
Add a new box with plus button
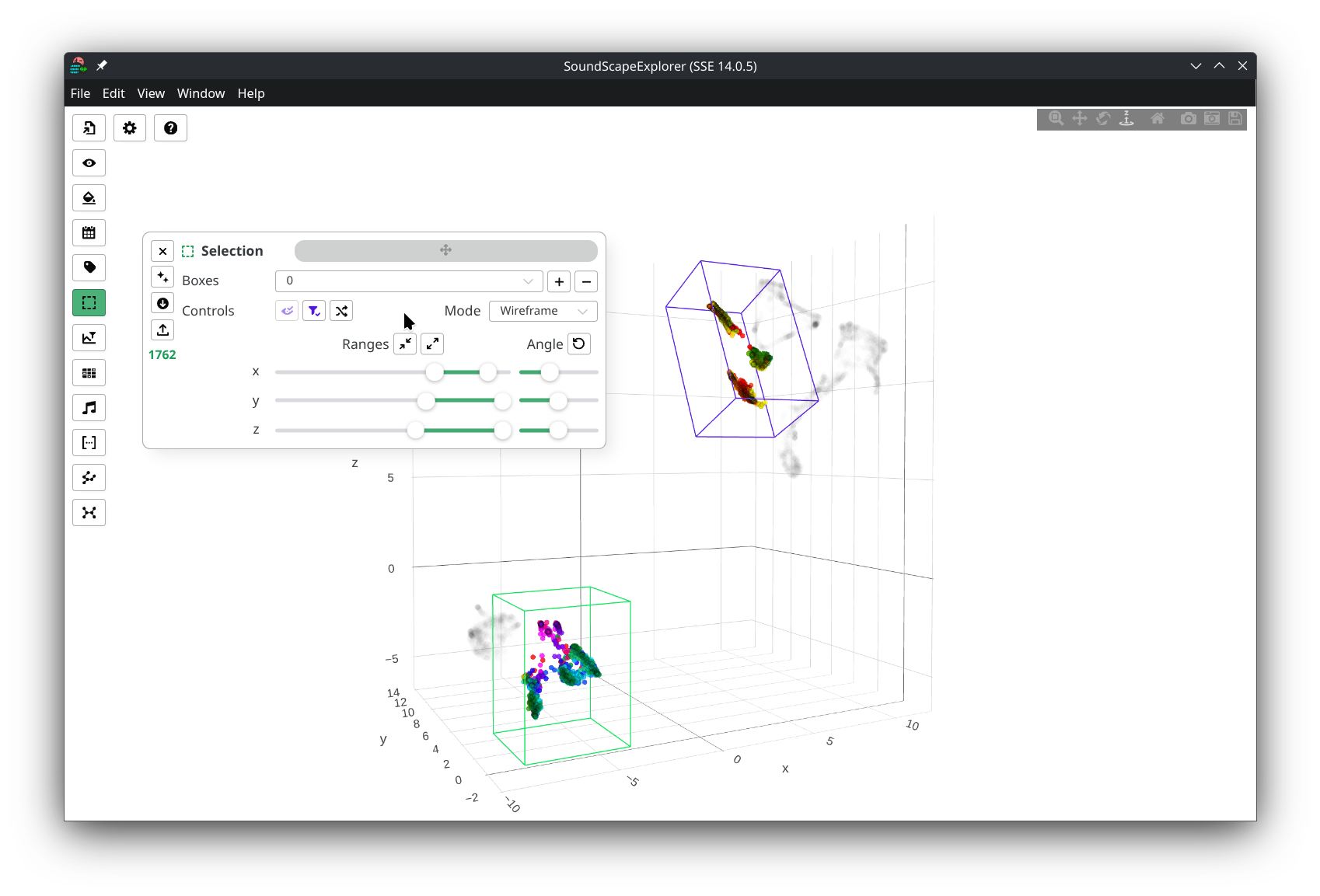click(x=559, y=281)
